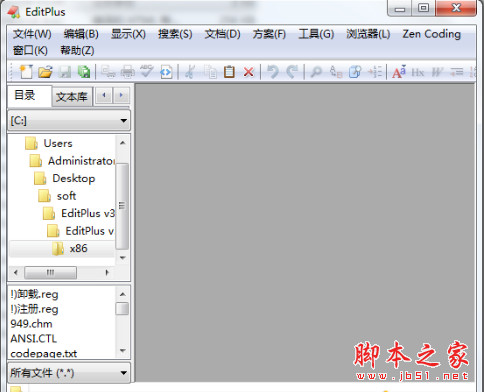Click the Redo arrow icon
Viewport: 485px width, 392px height.
coord(292,72)
